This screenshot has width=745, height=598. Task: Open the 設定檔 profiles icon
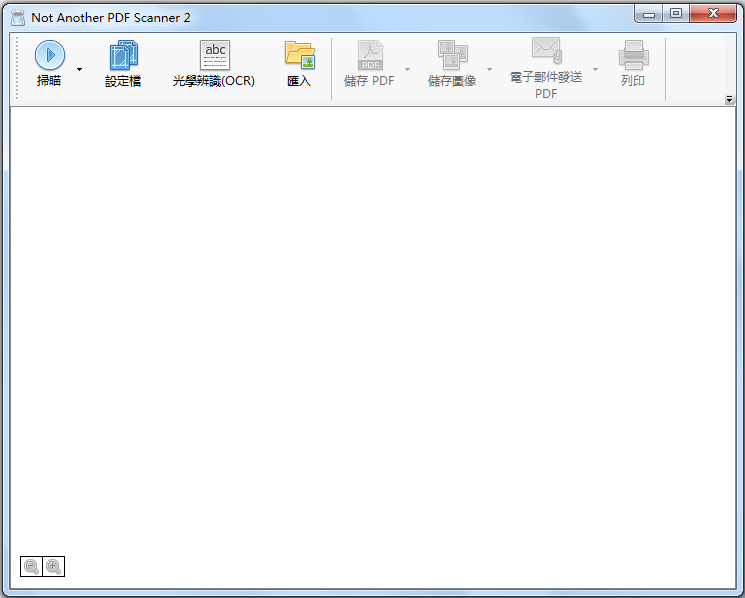(124, 56)
